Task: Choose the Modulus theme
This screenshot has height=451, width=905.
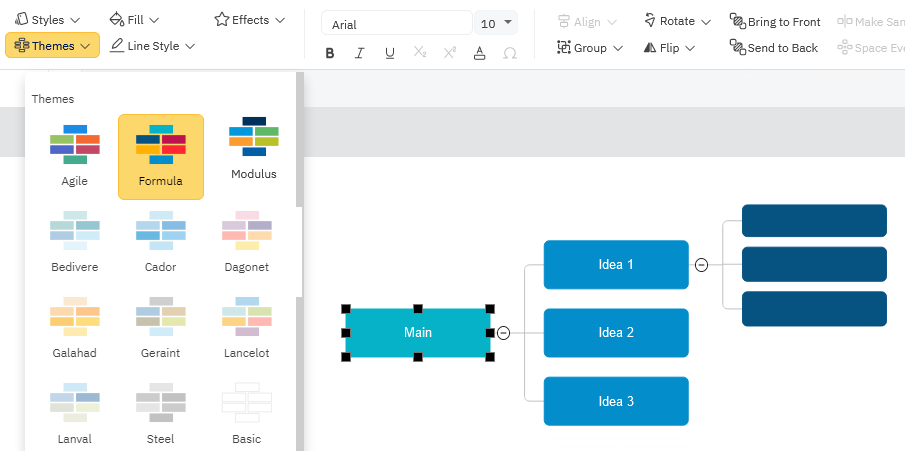Action: pyautogui.click(x=253, y=148)
